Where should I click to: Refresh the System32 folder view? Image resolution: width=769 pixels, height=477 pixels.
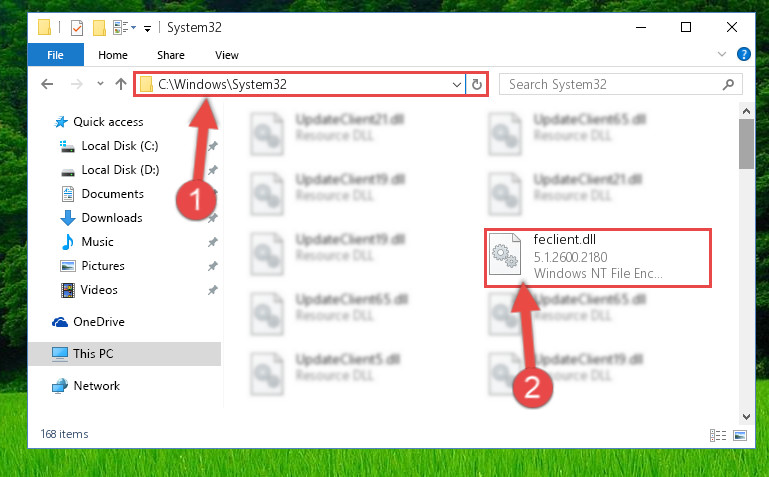tap(477, 84)
